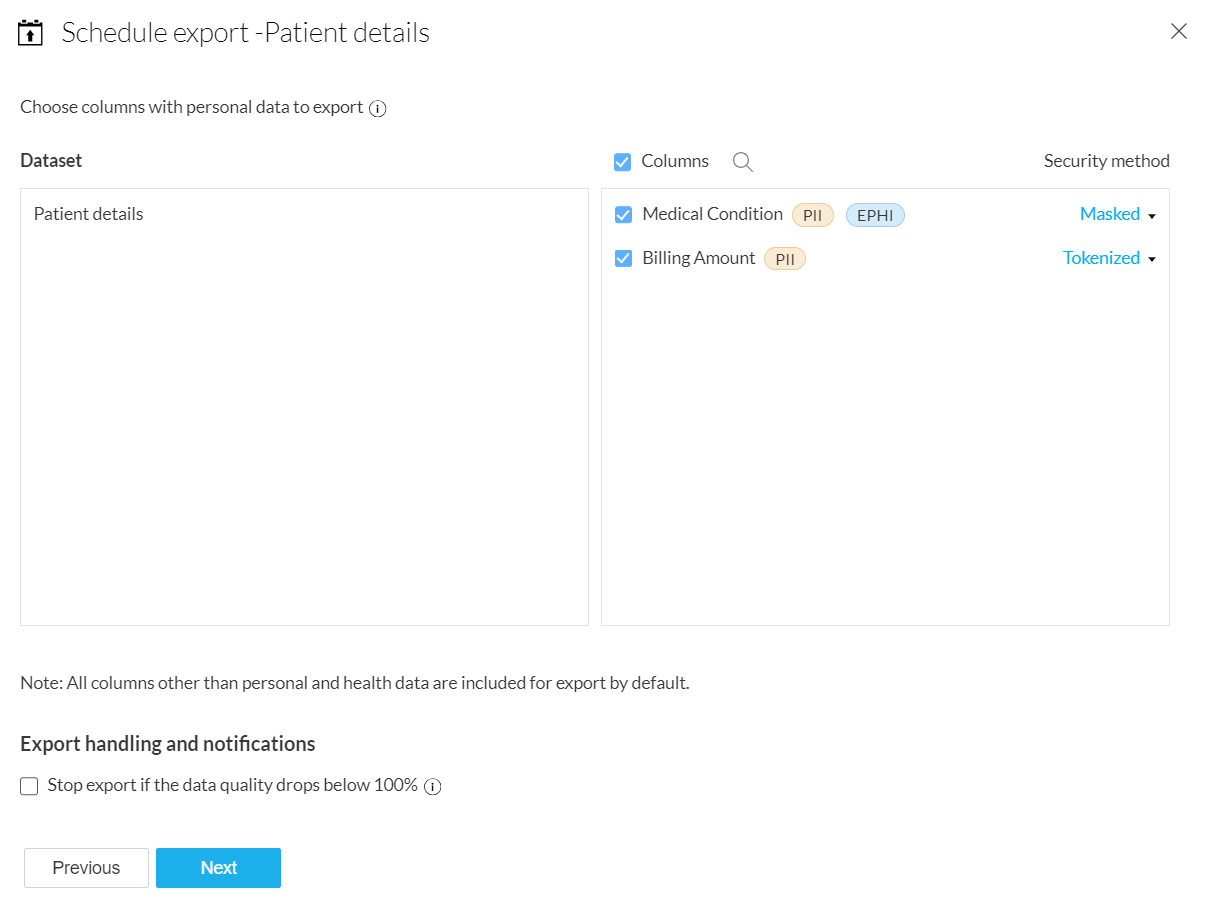Click the Medical Condition column label
This screenshot has width=1209, height=914.
tap(712, 214)
